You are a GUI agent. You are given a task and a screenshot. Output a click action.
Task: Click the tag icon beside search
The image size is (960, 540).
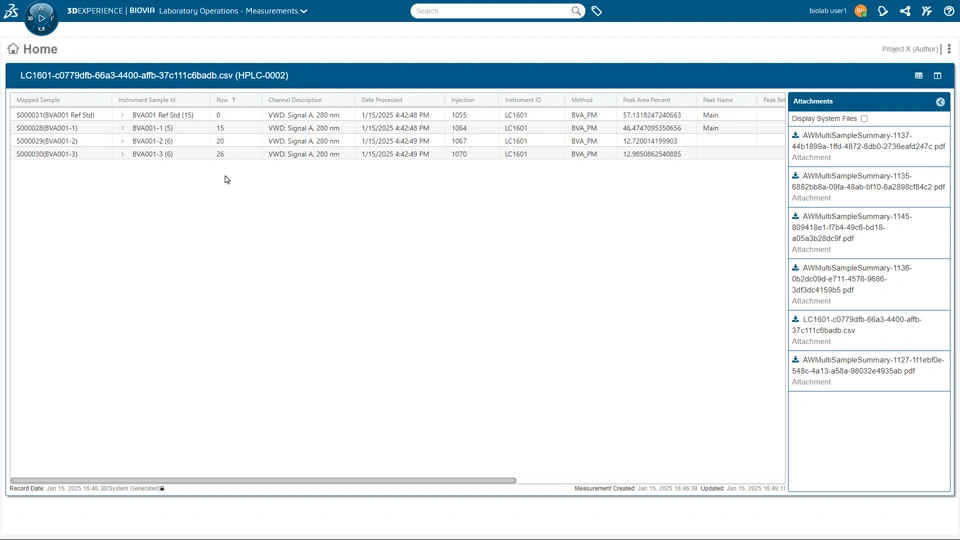coord(597,11)
